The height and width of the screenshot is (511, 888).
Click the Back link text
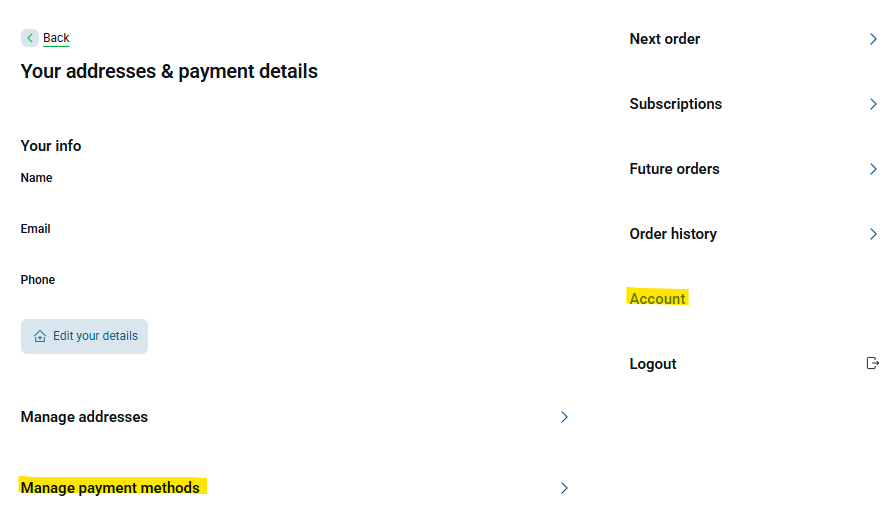pos(56,38)
